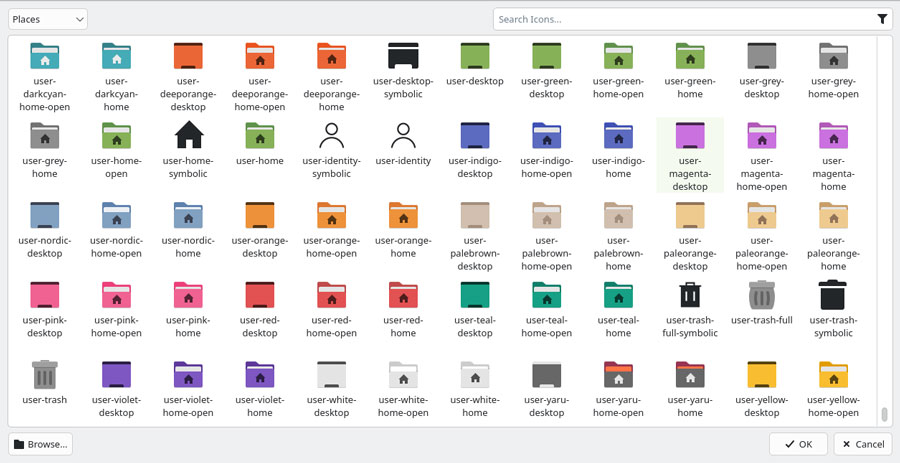Click the user-desktop green icon
This screenshot has height=463, width=900.
(x=475, y=56)
